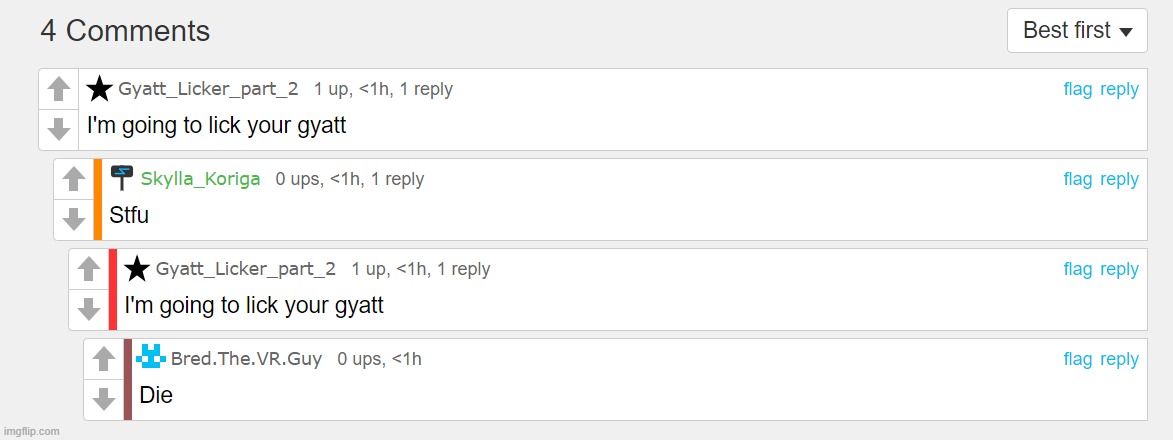Click Bred.The.VR.Guy's blue pixel avatar icon
The height and width of the screenshot is (440, 1173).
pyautogui.click(x=150, y=356)
